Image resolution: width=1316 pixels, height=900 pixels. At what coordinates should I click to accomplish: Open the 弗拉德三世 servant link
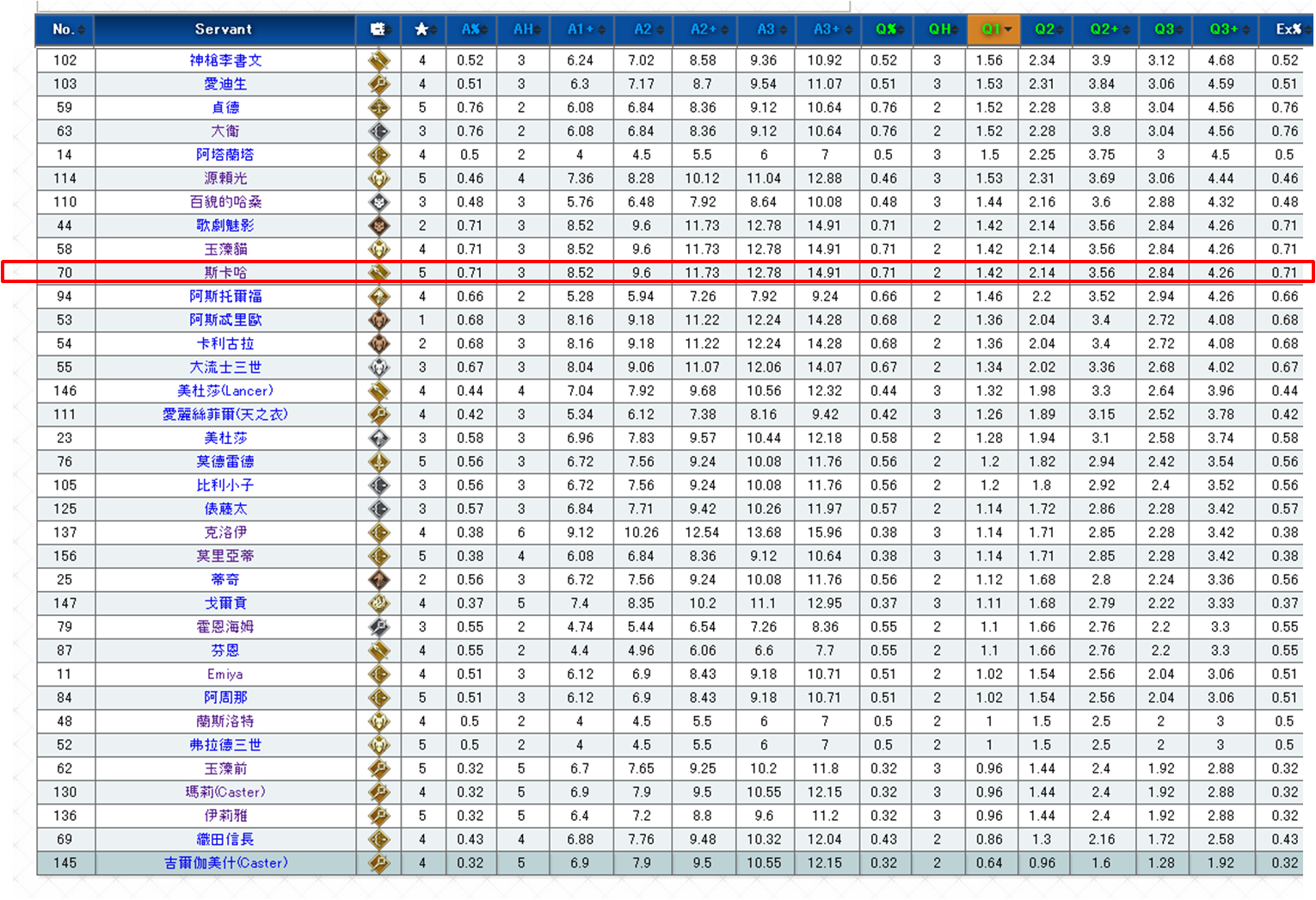click(225, 745)
